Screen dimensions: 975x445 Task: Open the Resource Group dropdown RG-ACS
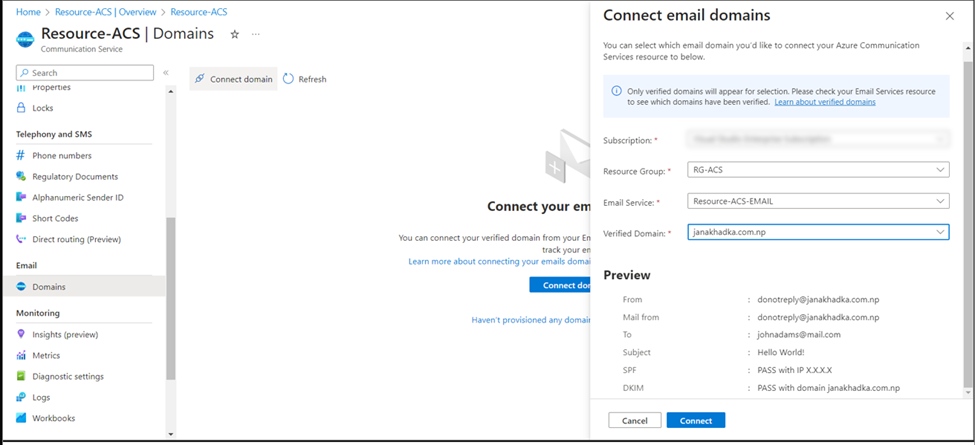pos(818,170)
